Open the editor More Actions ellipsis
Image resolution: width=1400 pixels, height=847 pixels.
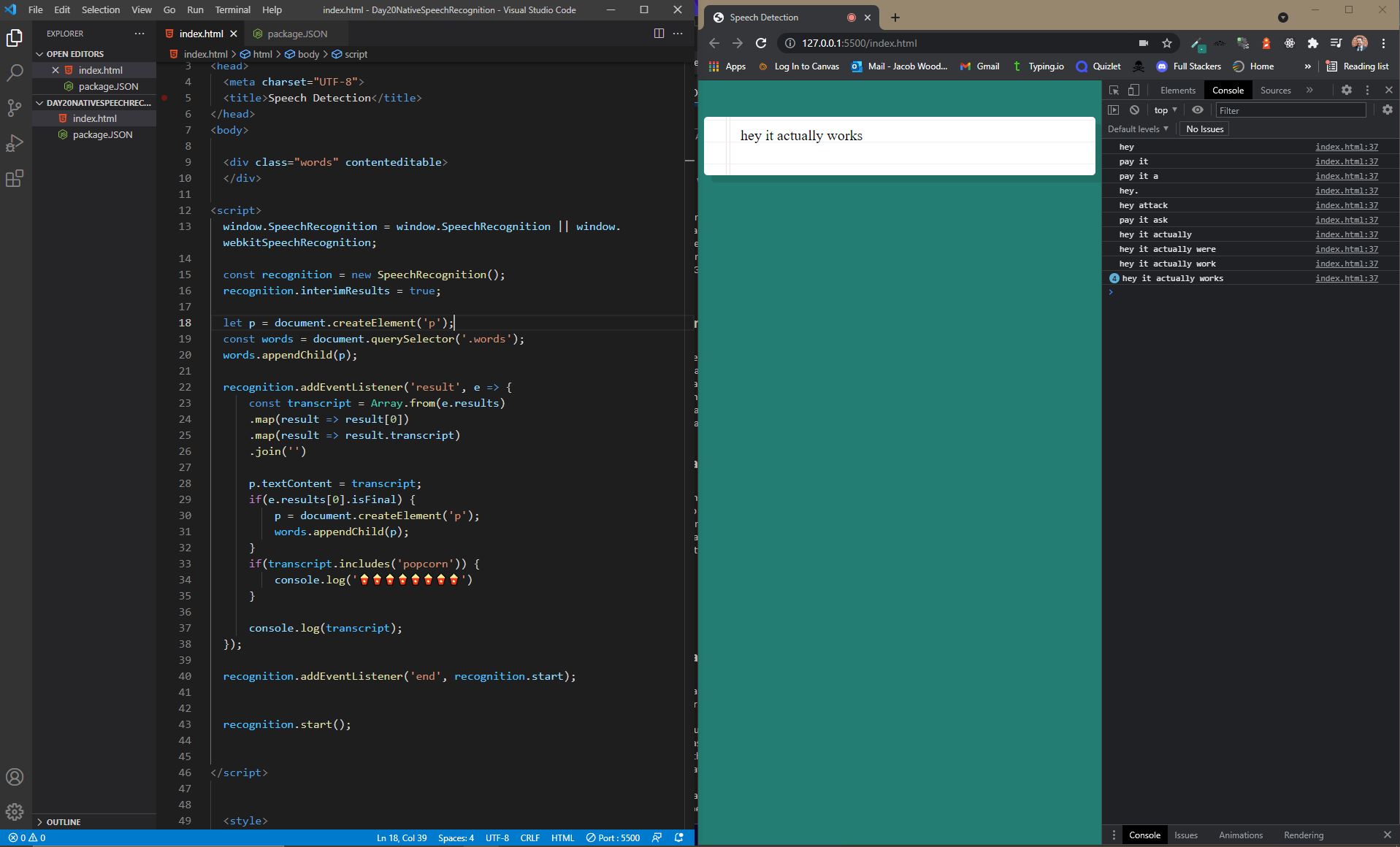click(678, 34)
